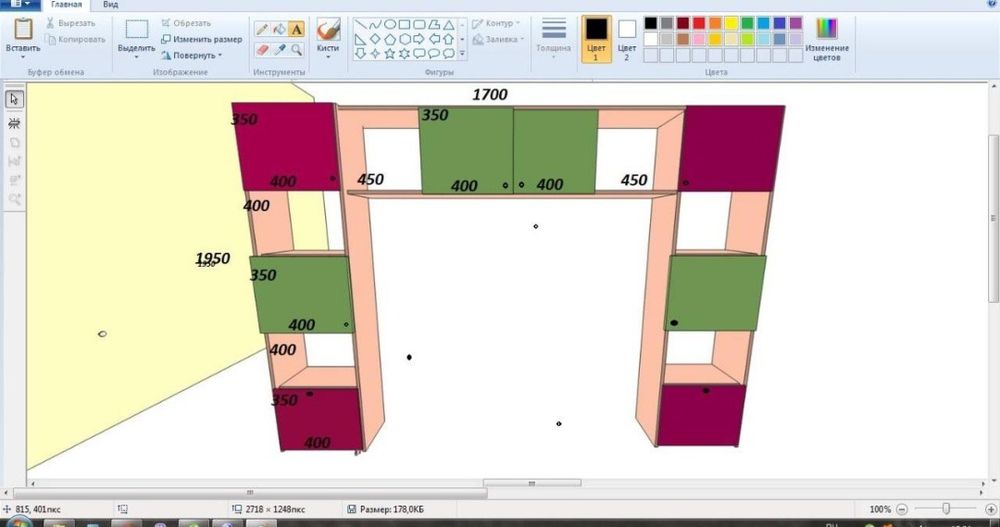Pick the red color swatch
The image size is (1000, 527).
pyautogui.click(x=699, y=24)
